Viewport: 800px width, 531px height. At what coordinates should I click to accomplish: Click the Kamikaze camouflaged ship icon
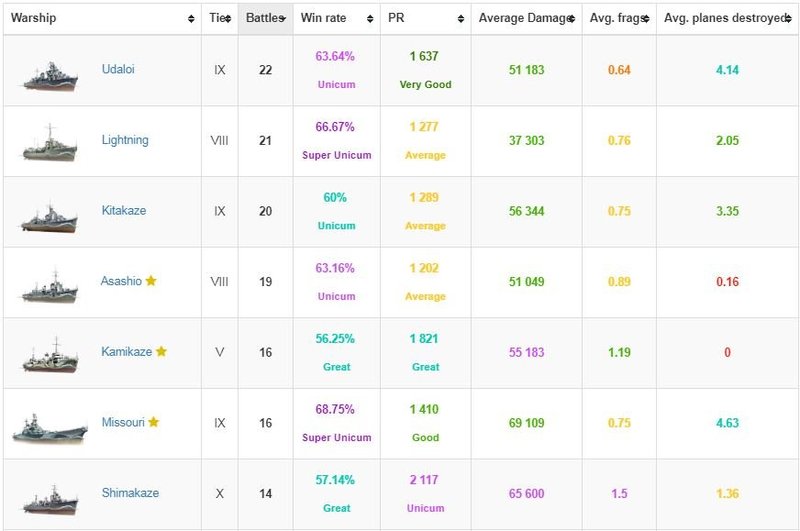click(49, 356)
